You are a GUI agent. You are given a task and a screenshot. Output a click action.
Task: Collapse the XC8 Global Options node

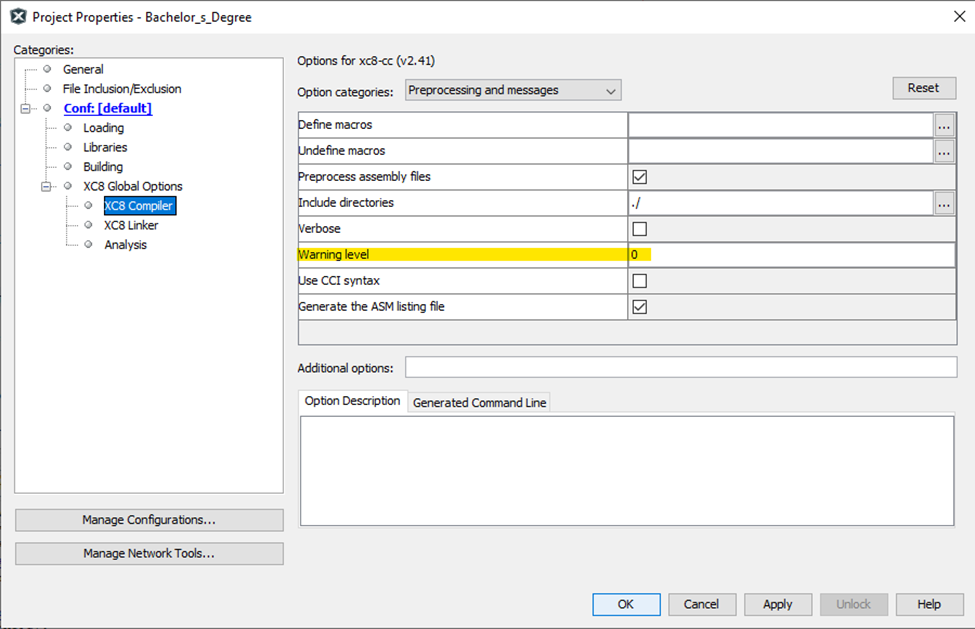click(x=46, y=186)
